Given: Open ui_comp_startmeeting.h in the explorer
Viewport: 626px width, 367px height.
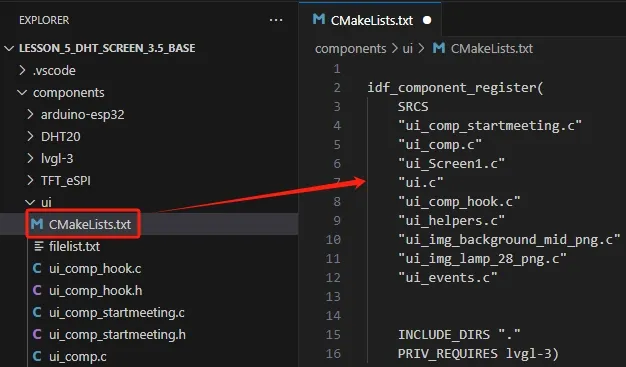Looking at the screenshot, I should (x=117, y=334).
